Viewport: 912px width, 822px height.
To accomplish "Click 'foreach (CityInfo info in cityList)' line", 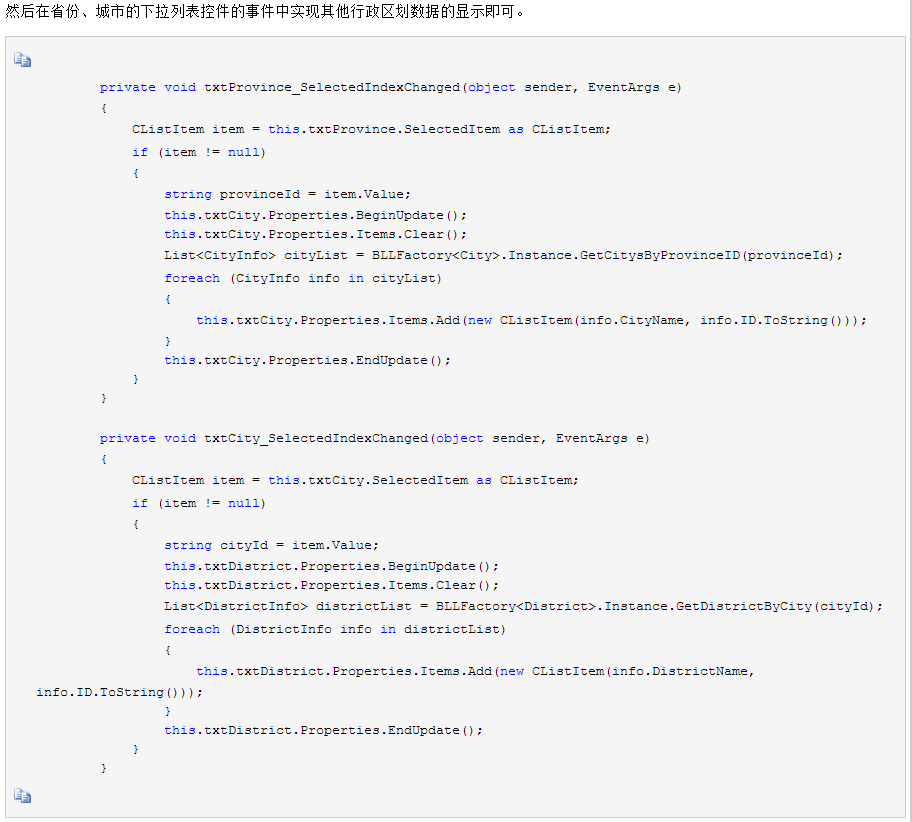I will click(x=303, y=278).
